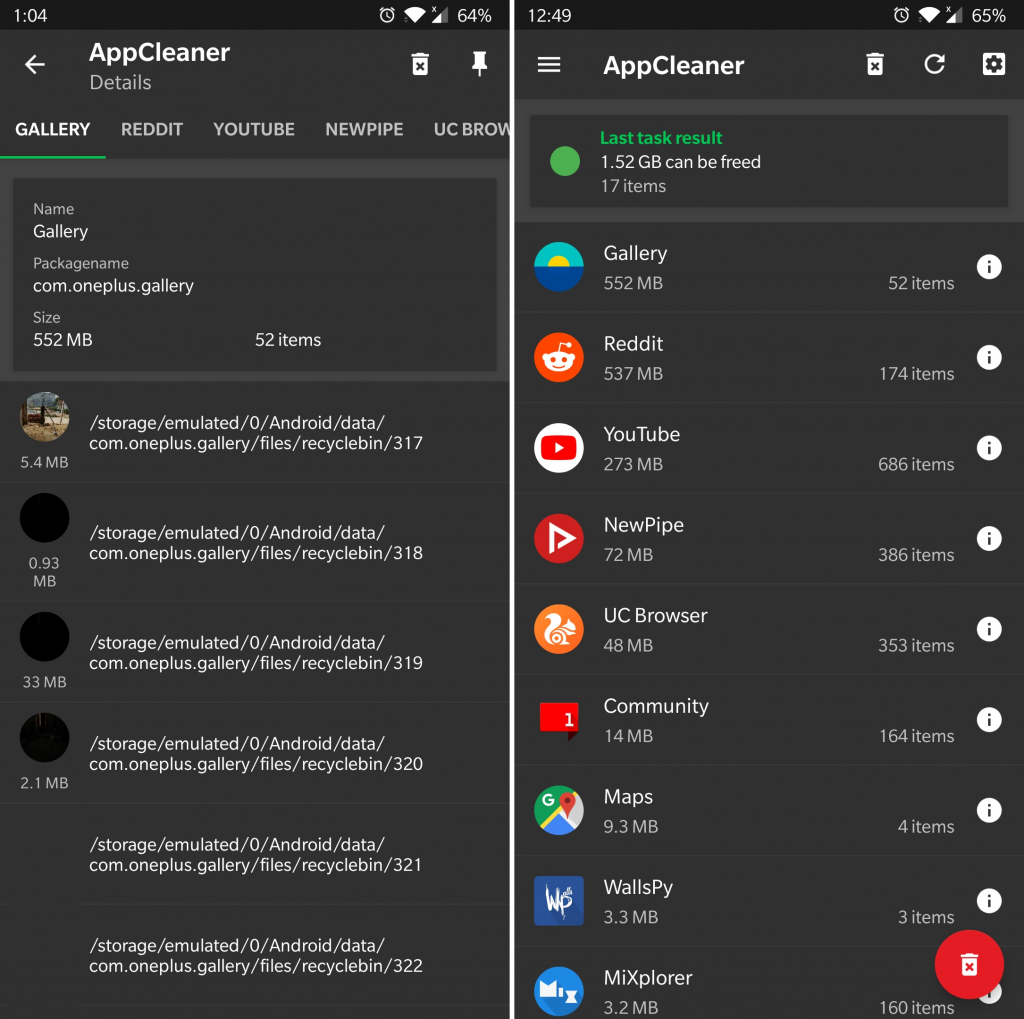Open AppCleaner settings gear
The image size is (1024, 1019).
(993, 64)
